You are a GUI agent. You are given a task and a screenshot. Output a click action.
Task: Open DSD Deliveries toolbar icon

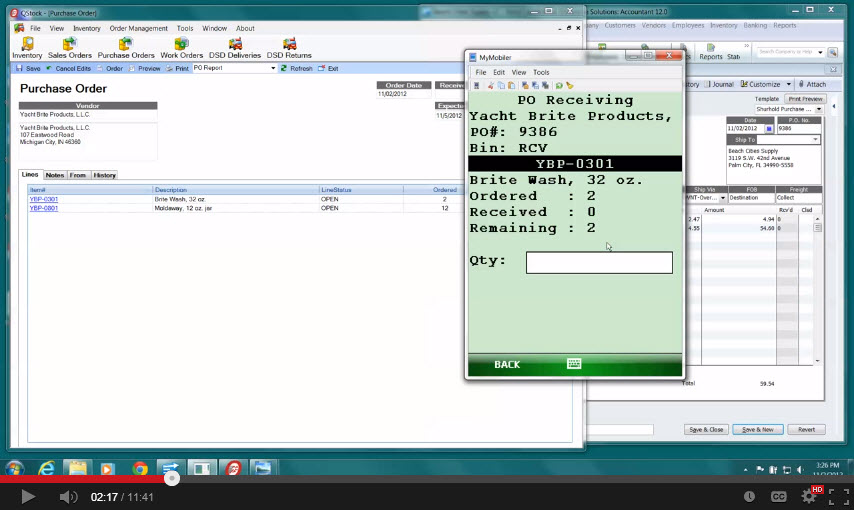click(235, 47)
